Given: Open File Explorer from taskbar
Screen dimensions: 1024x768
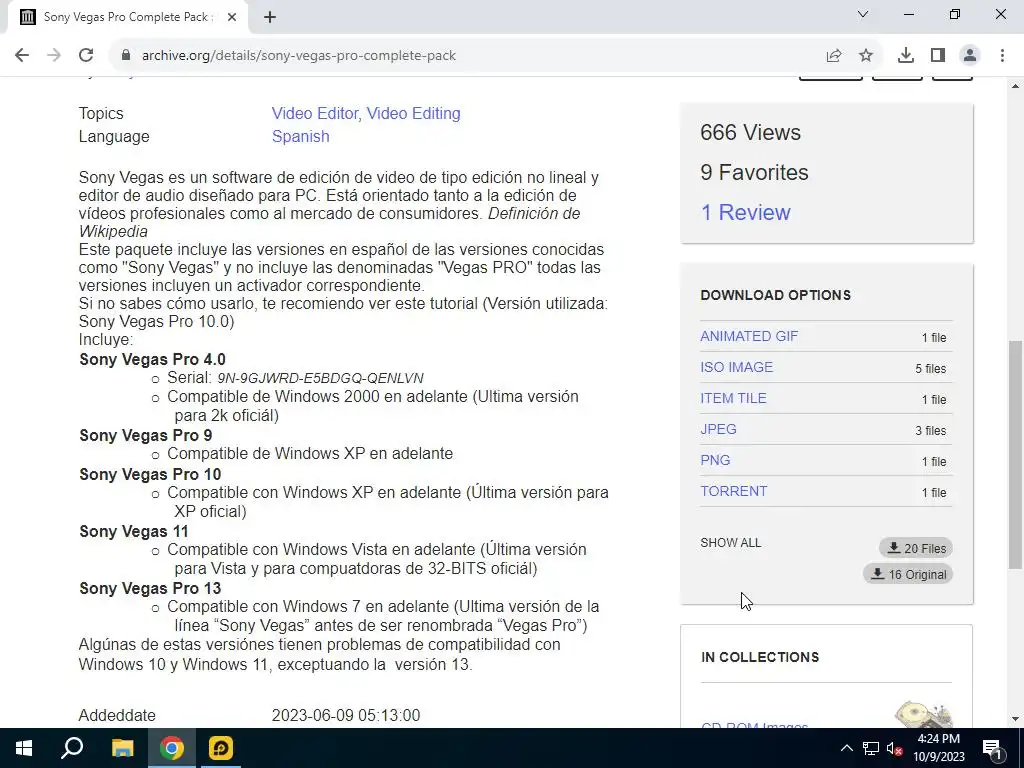Looking at the screenshot, I should 122,748.
